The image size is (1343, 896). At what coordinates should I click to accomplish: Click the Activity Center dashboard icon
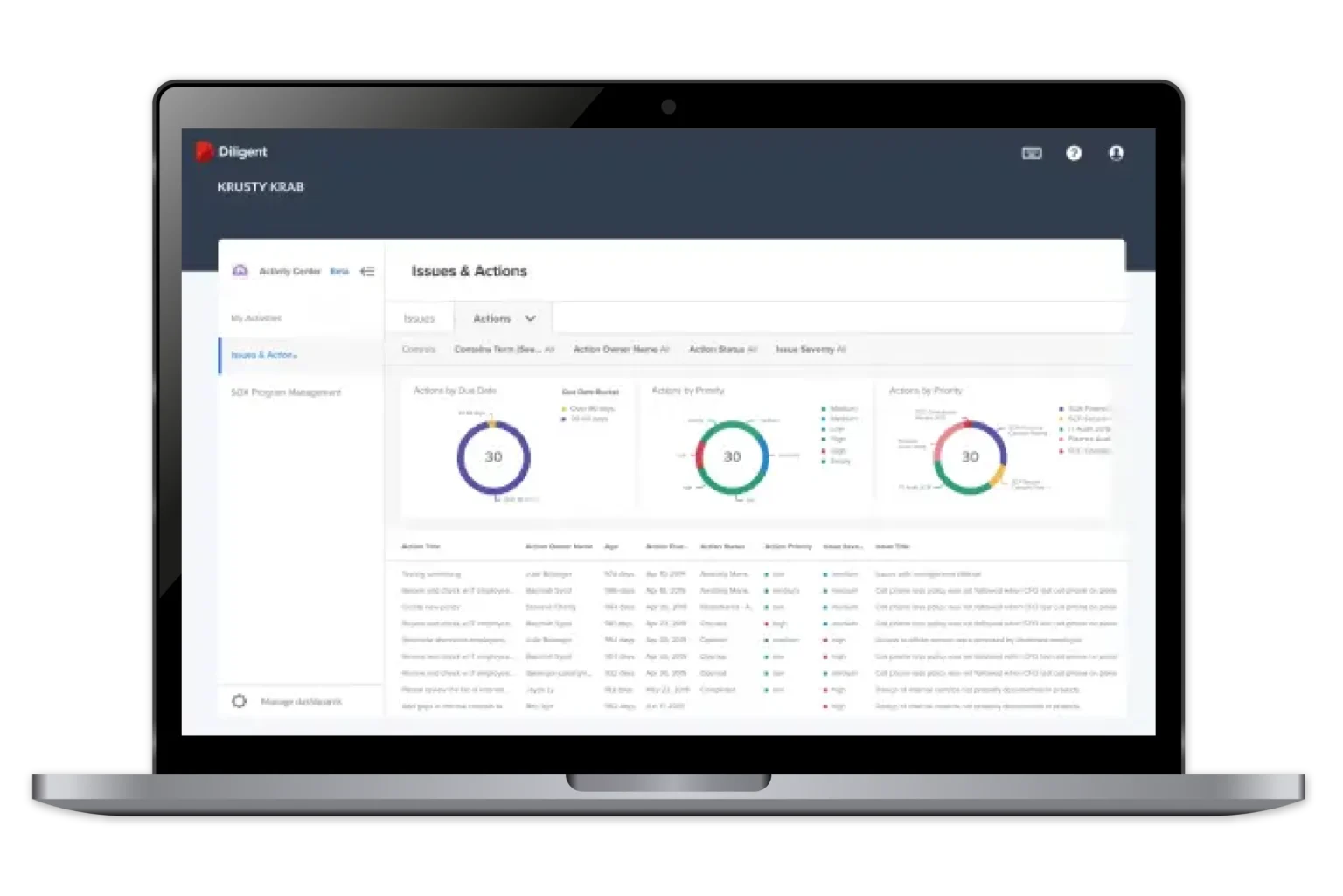click(240, 271)
